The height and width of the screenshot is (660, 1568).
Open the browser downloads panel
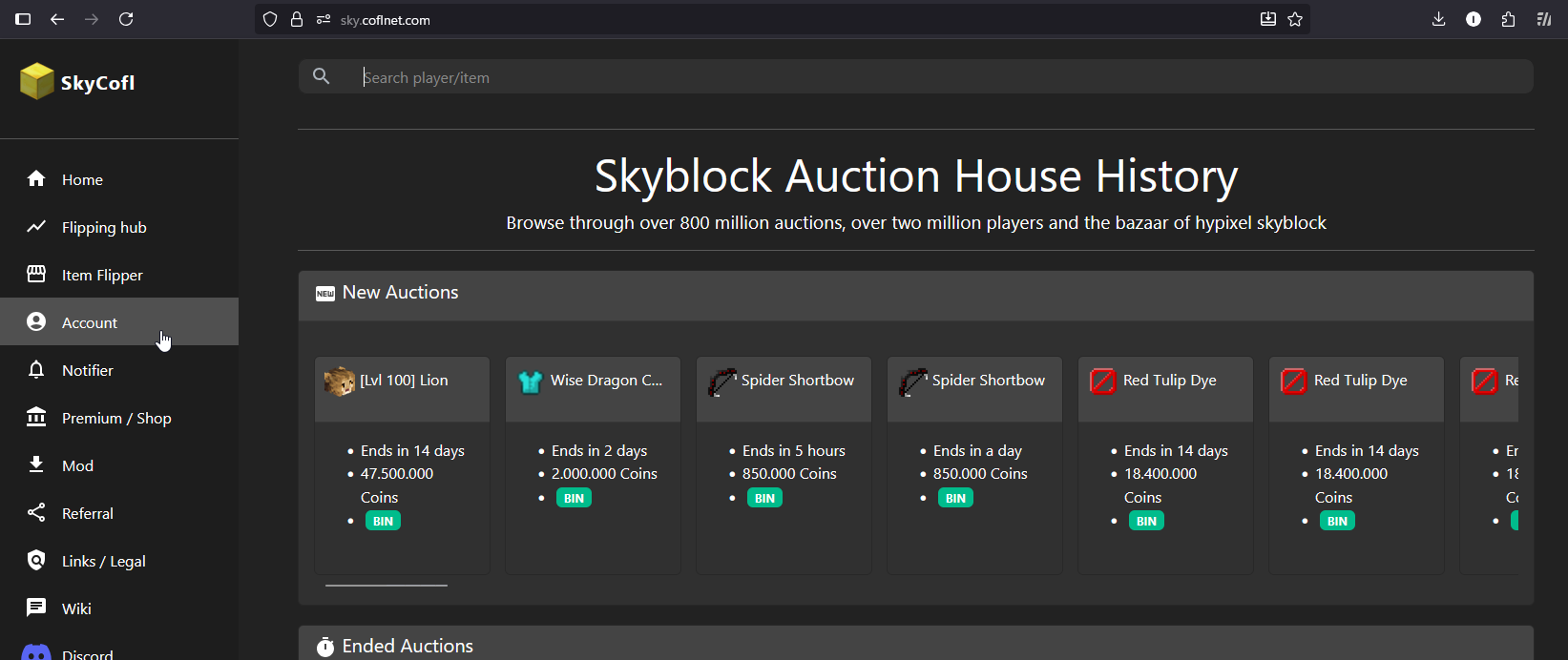click(1439, 19)
